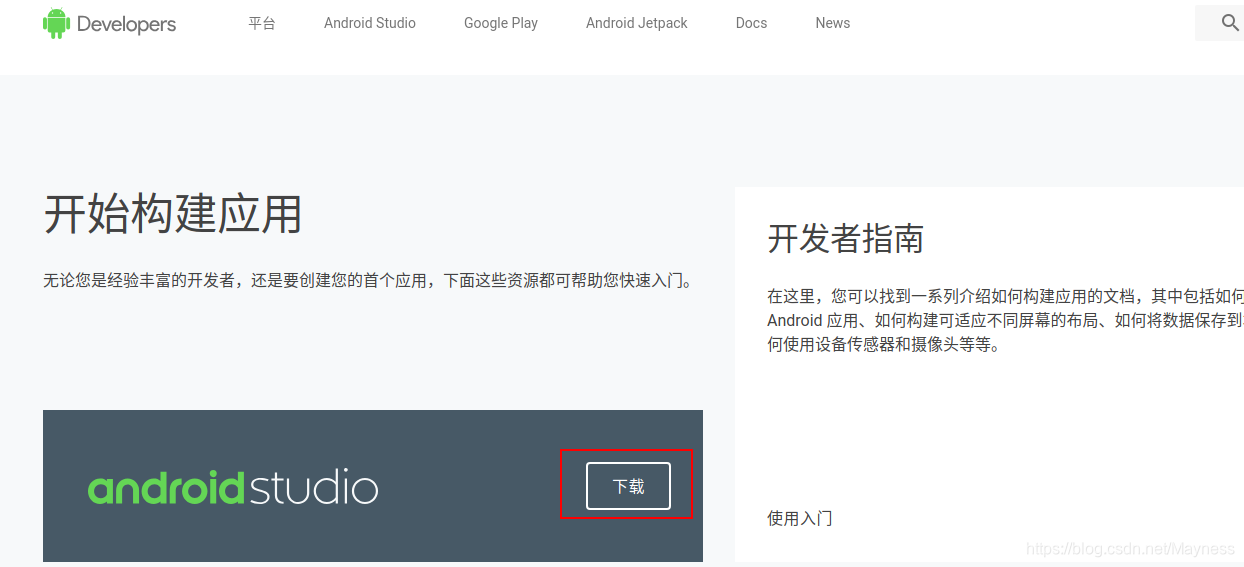Go to Android Studio nav tab
Screen dimensions: 1244x567
[370, 23]
